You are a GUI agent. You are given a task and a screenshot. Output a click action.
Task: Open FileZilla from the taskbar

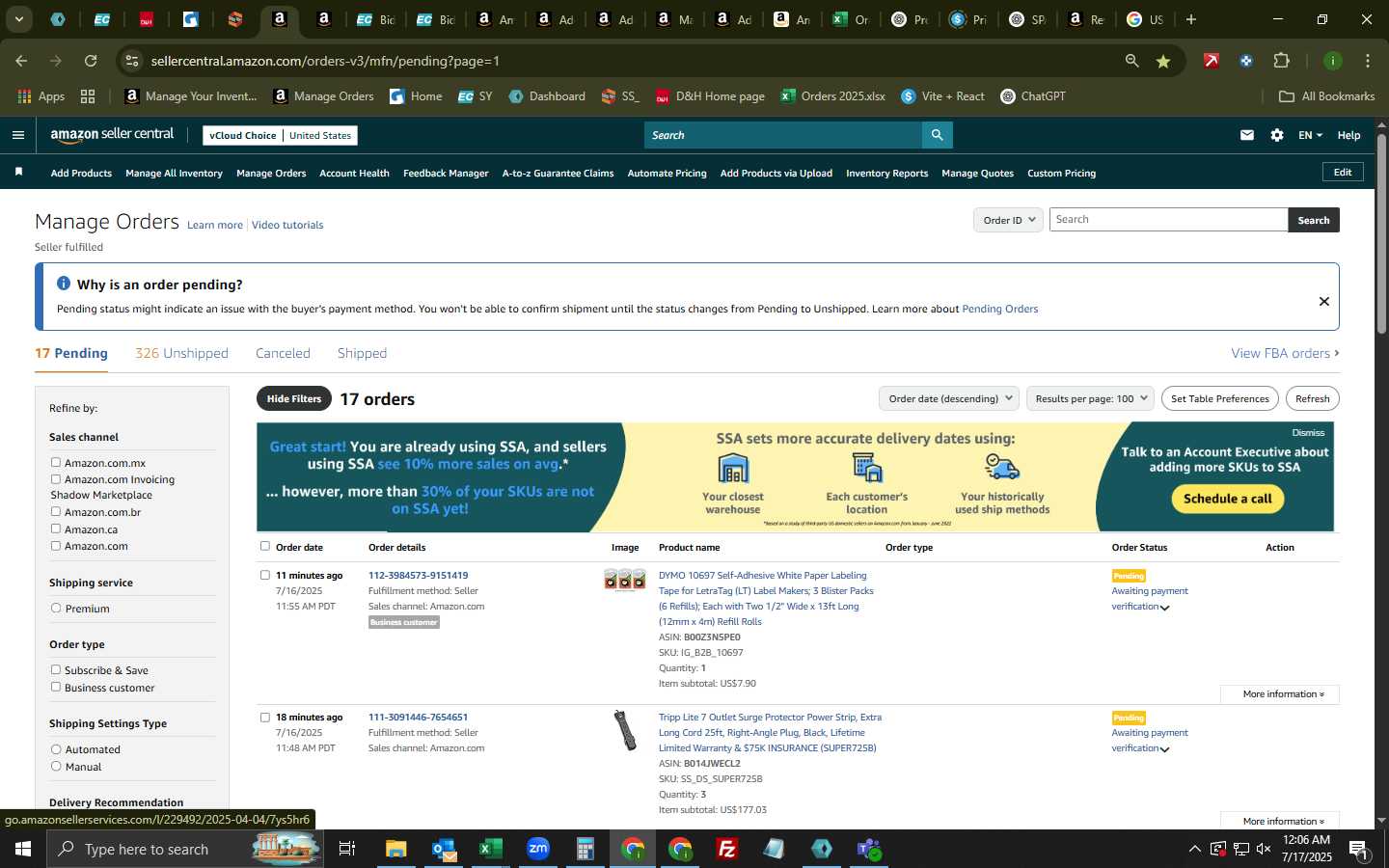(x=727, y=849)
